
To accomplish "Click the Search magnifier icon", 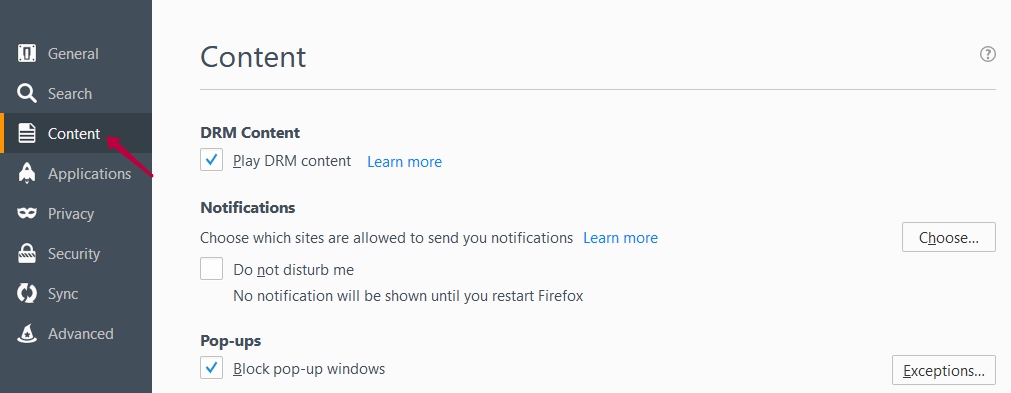I will coord(26,93).
